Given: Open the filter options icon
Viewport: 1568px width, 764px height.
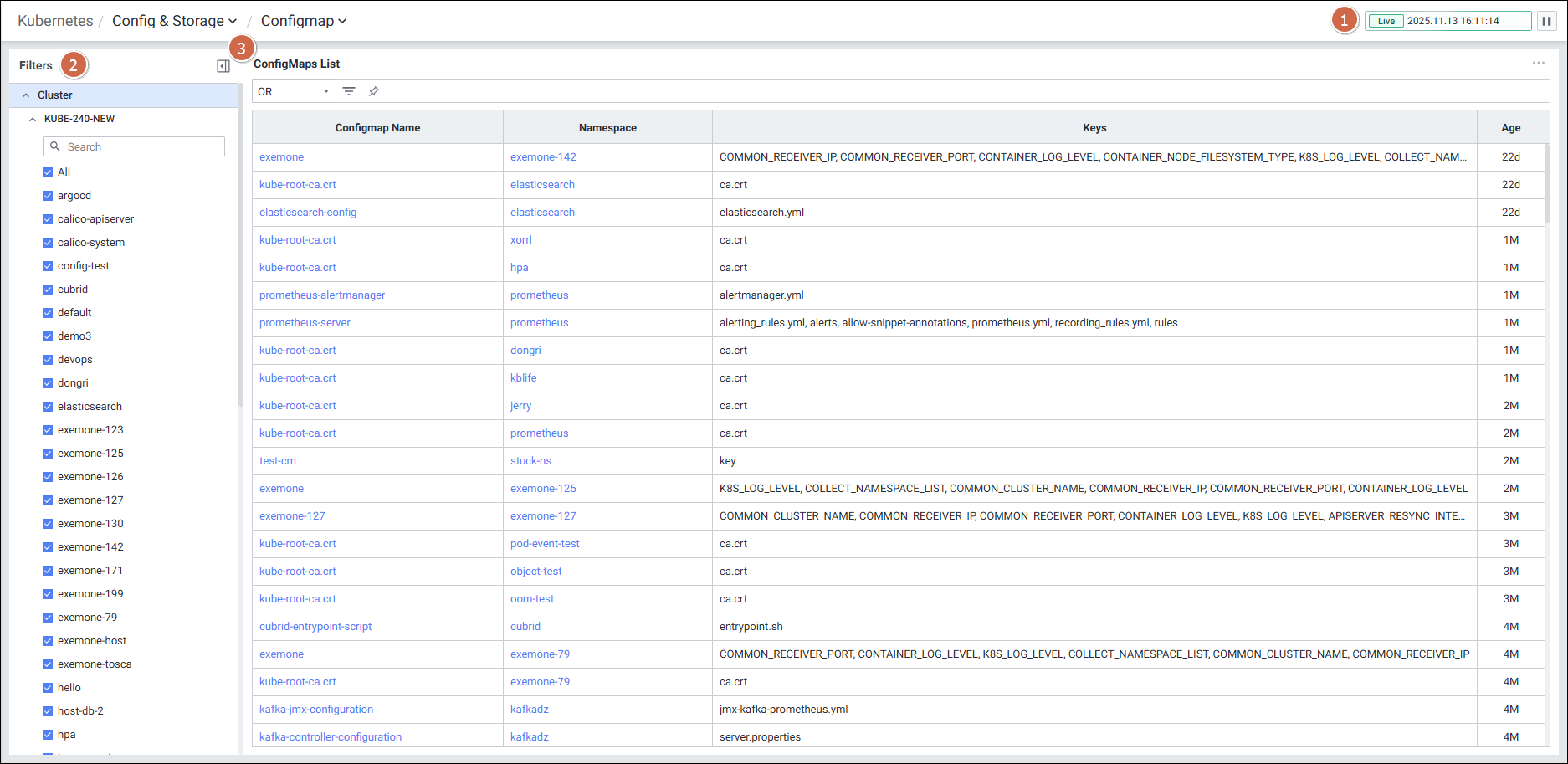Looking at the screenshot, I should 349,91.
